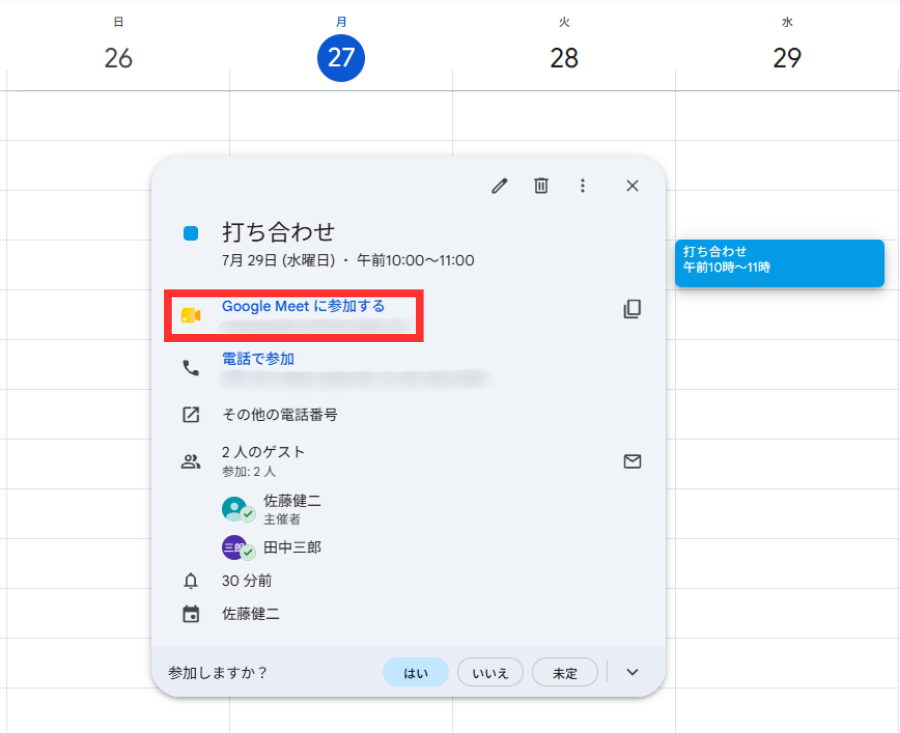Respond はい to the invitation

(x=416, y=673)
